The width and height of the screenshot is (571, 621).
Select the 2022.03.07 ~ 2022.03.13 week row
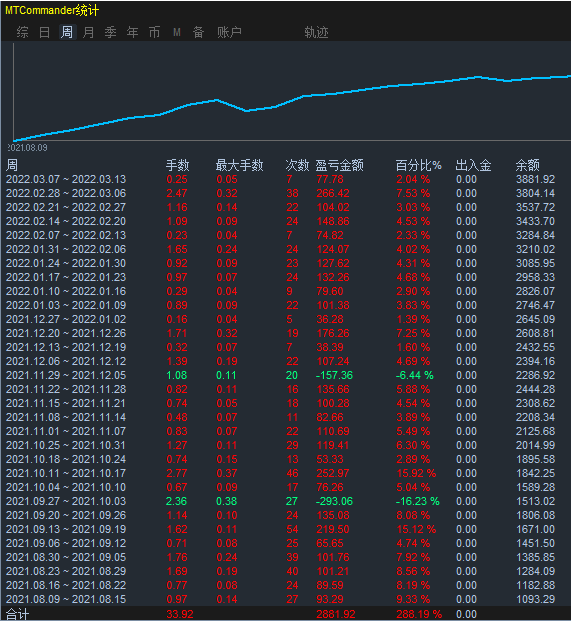pyautogui.click(x=286, y=179)
